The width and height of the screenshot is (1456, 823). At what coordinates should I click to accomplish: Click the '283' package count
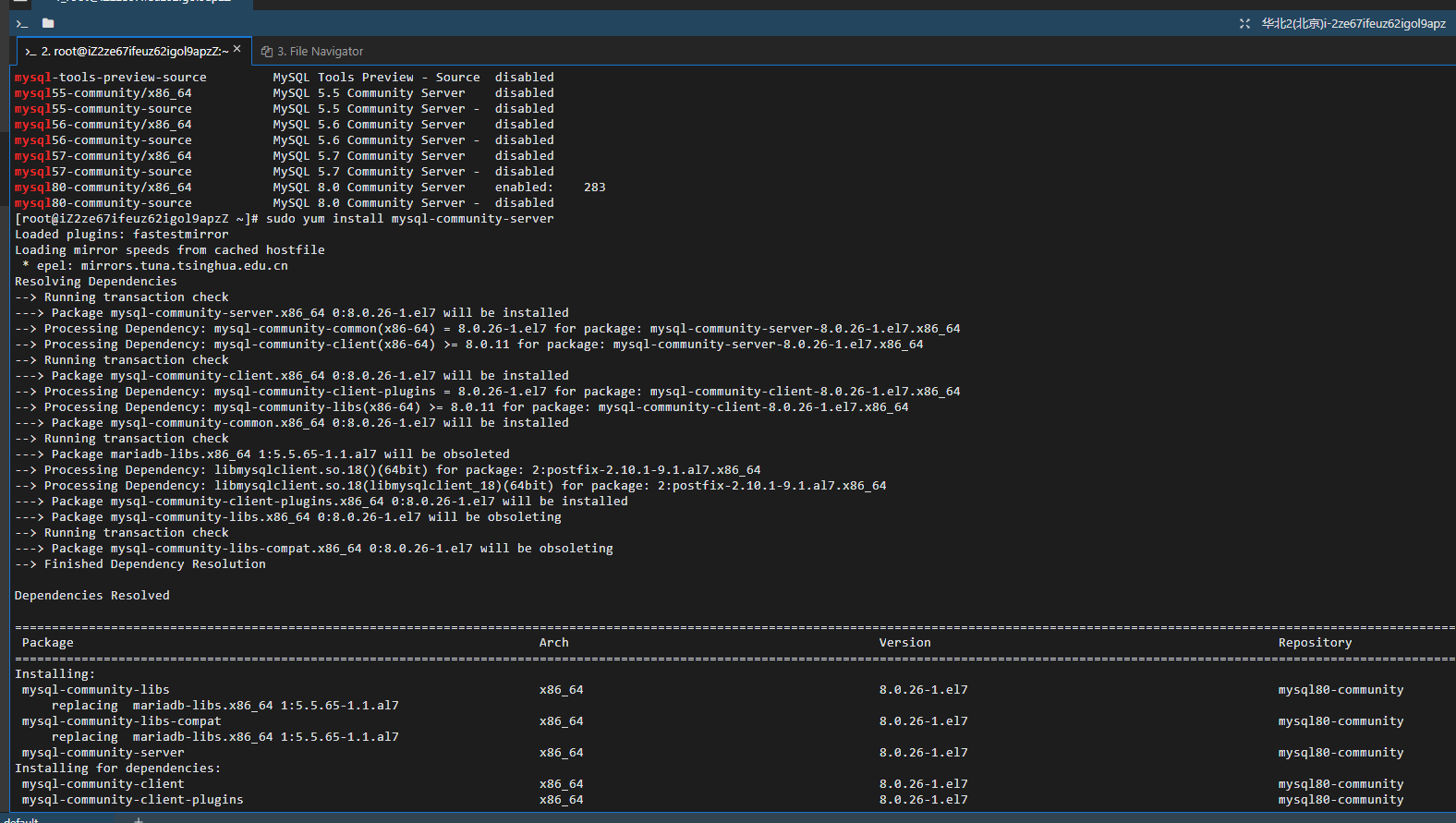click(595, 188)
